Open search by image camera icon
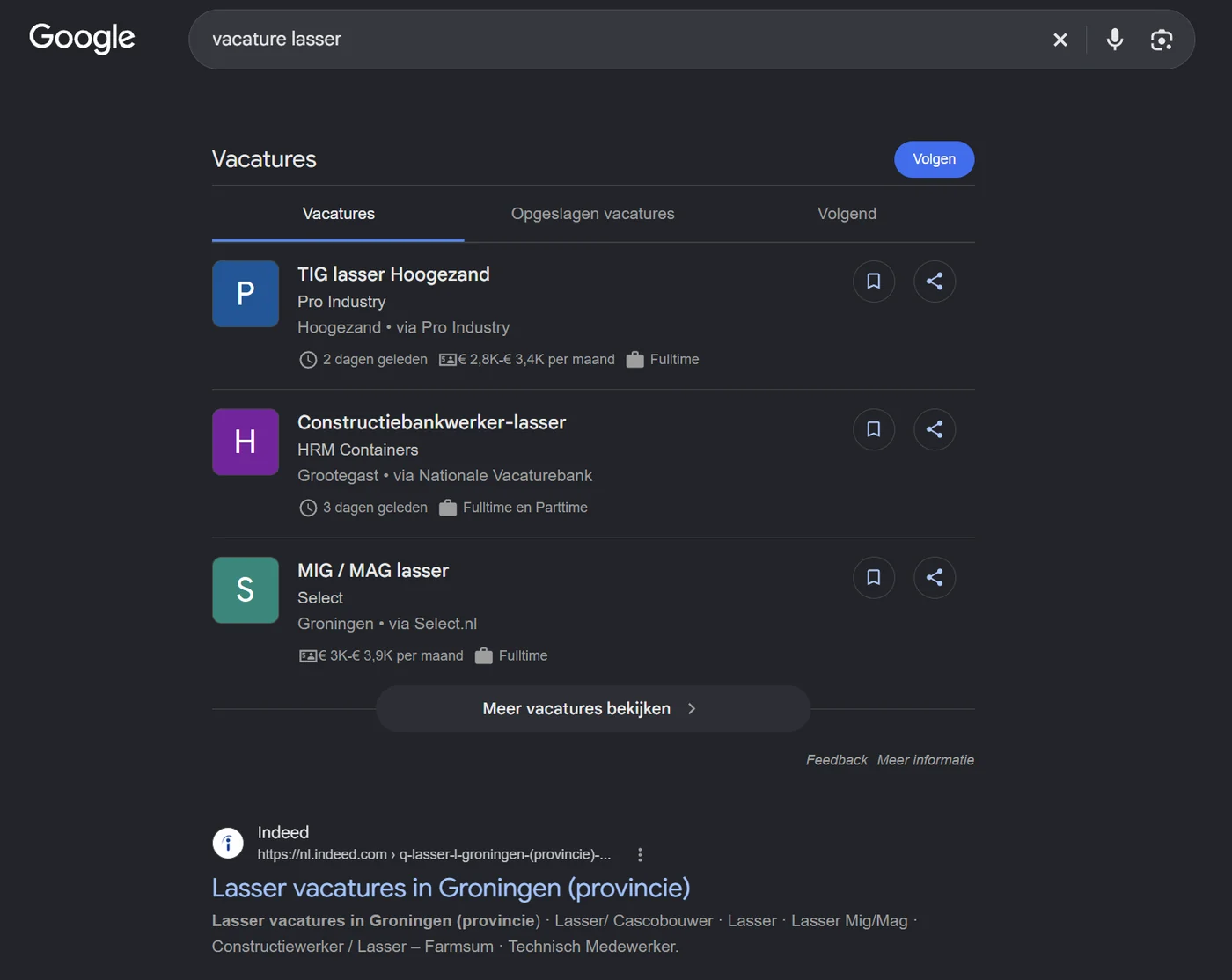The width and height of the screenshot is (1232, 980). click(x=1162, y=40)
